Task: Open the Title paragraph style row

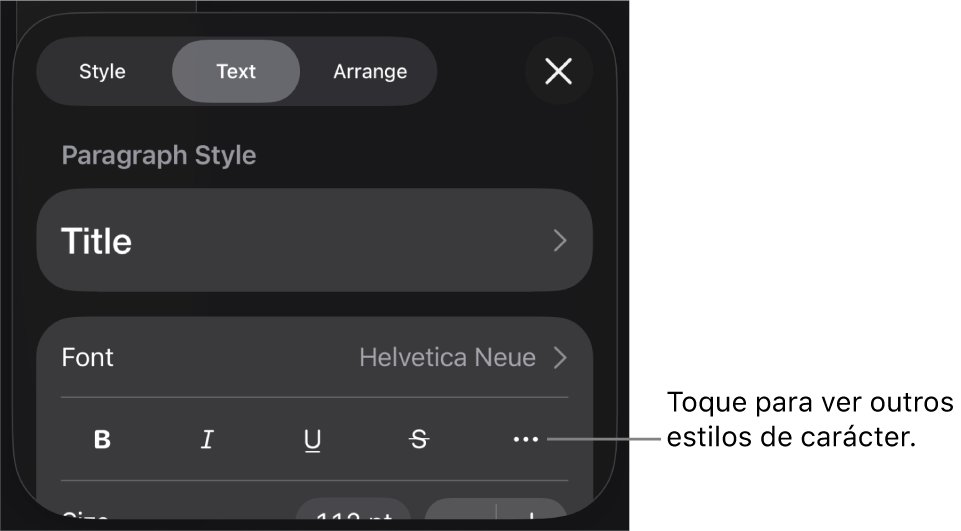Action: point(314,240)
